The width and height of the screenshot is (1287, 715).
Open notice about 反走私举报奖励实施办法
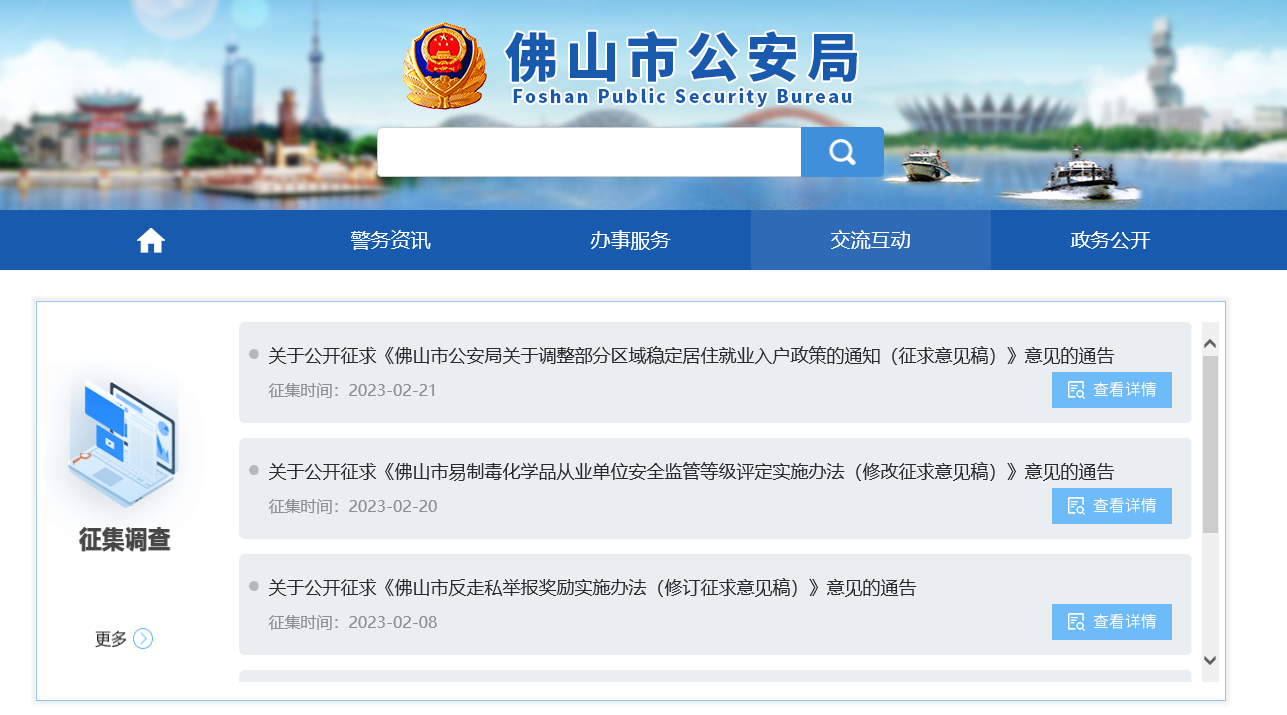(592, 588)
